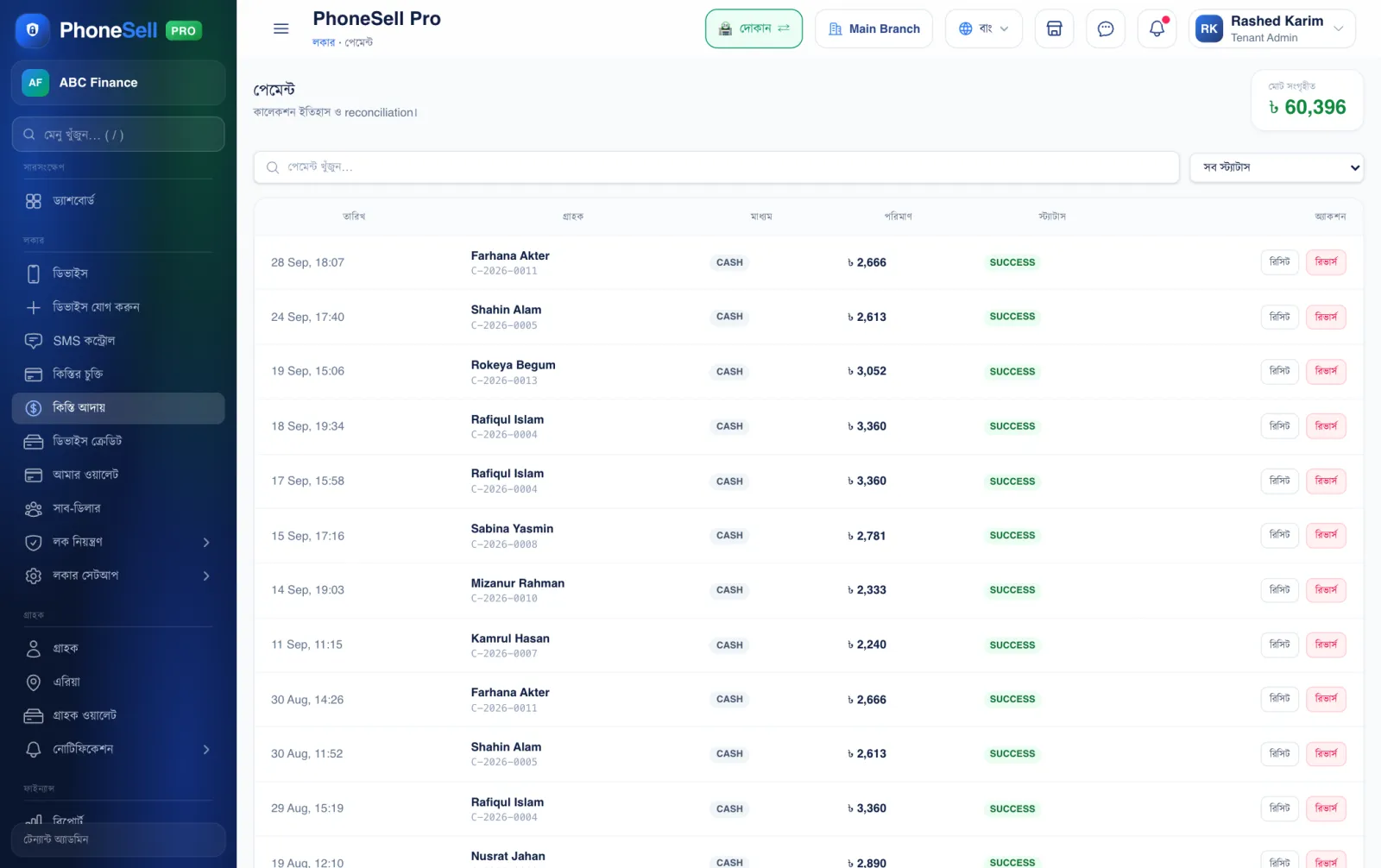Click the লকার breadcrumb link

point(324,42)
